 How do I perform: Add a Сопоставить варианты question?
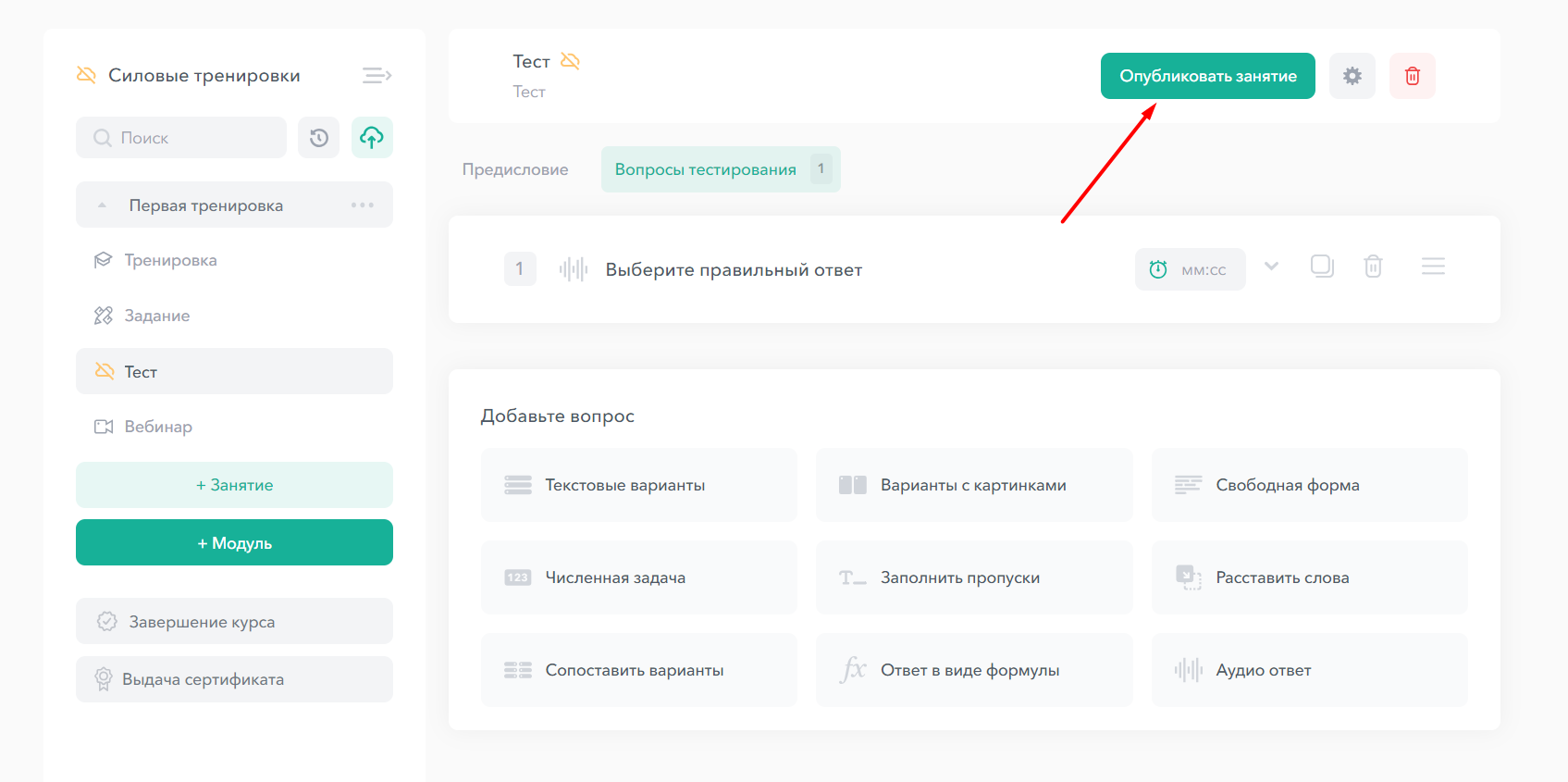[x=639, y=670]
